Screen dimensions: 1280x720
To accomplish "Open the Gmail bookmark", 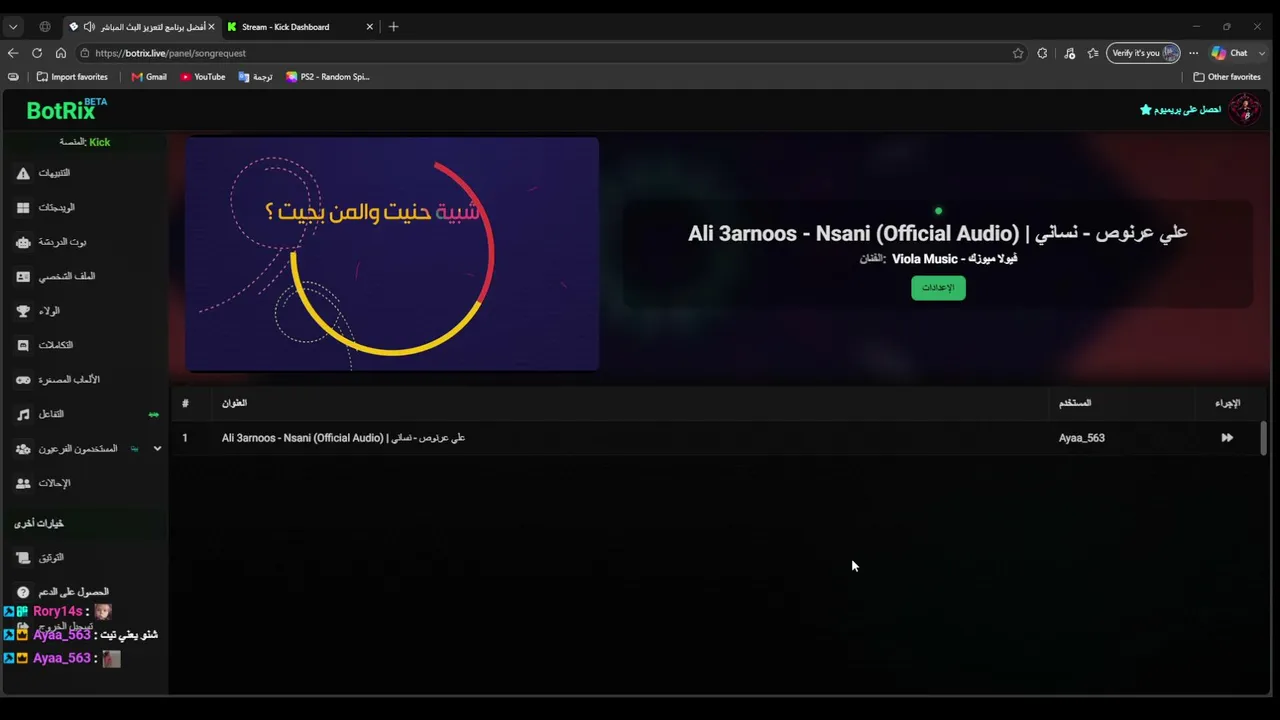I will pyautogui.click(x=149, y=77).
